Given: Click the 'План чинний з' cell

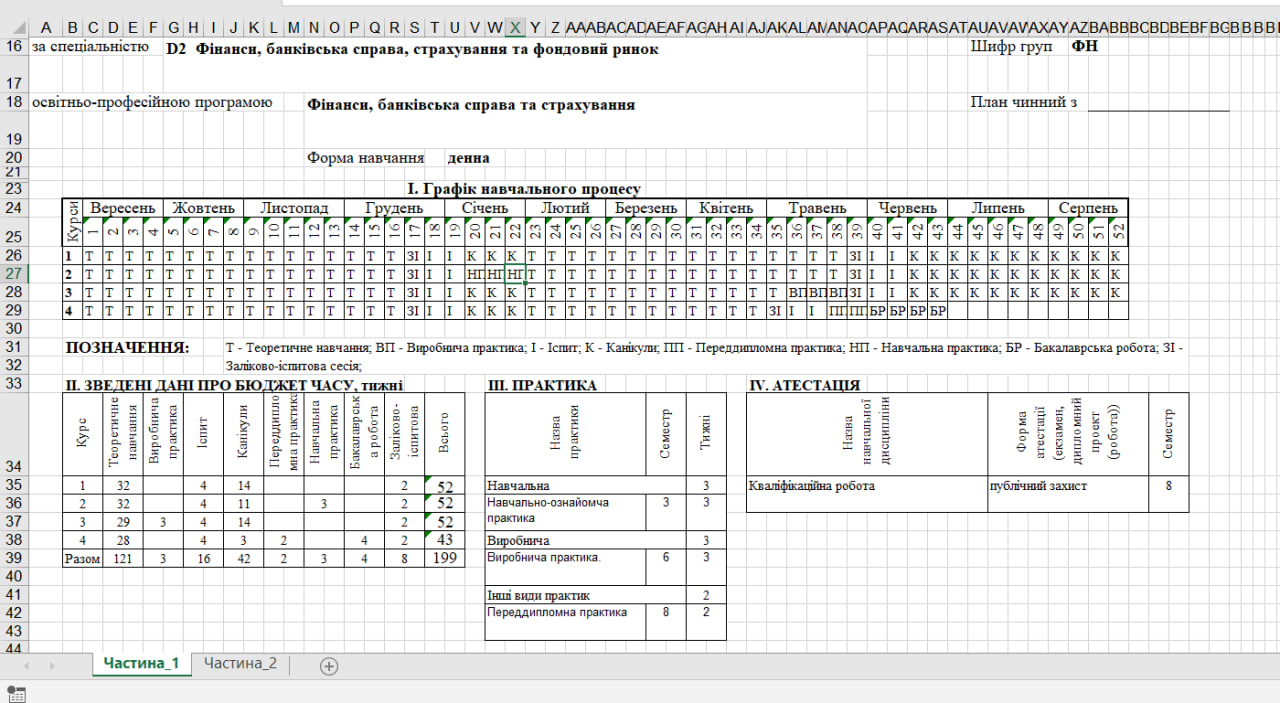Looking at the screenshot, I should (x=1023, y=102).
